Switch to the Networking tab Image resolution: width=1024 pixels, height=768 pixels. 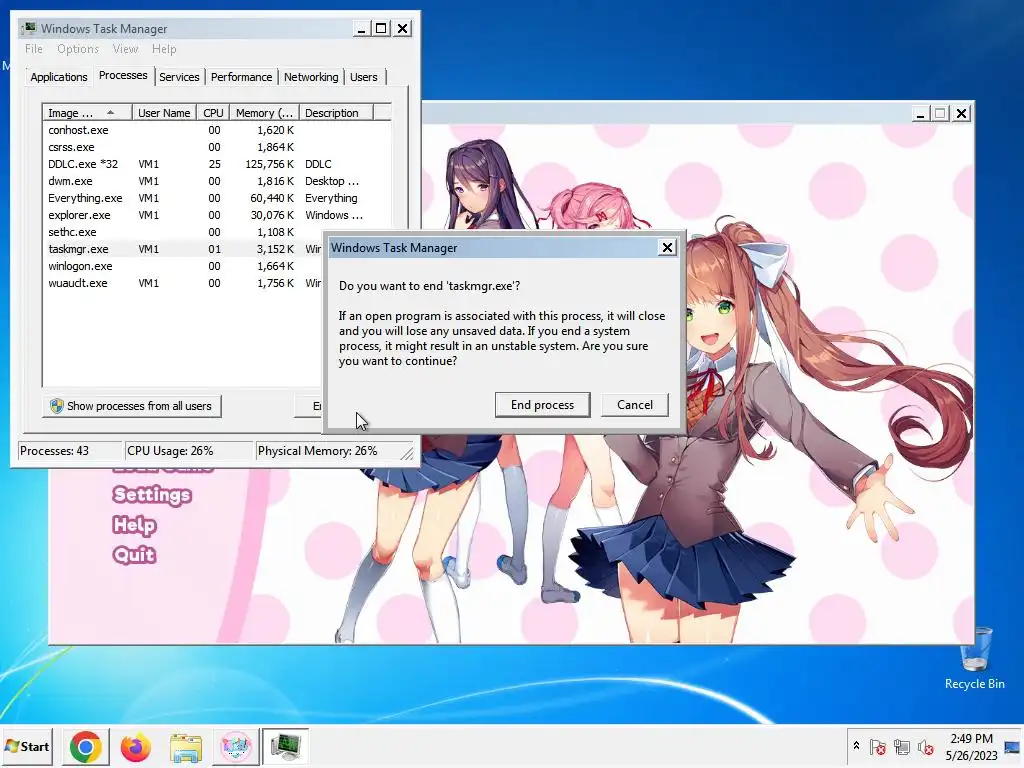pos(311,77)
